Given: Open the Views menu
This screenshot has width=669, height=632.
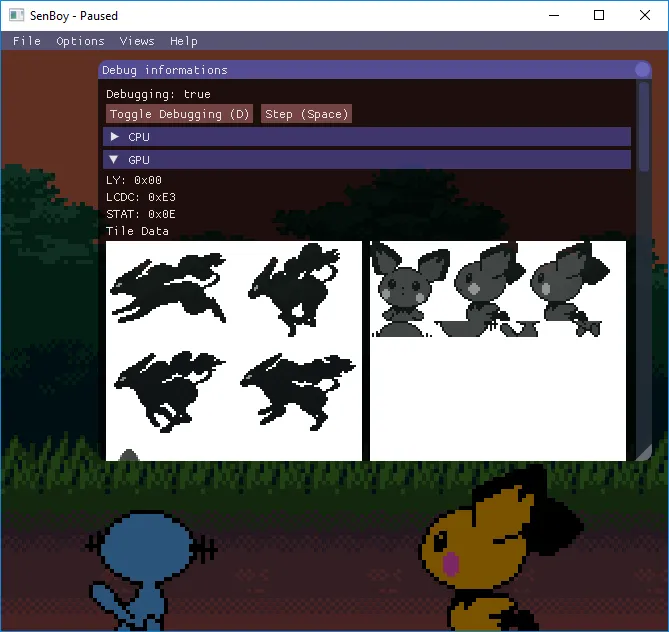Looking at the screenshot, I should point(137,41).
